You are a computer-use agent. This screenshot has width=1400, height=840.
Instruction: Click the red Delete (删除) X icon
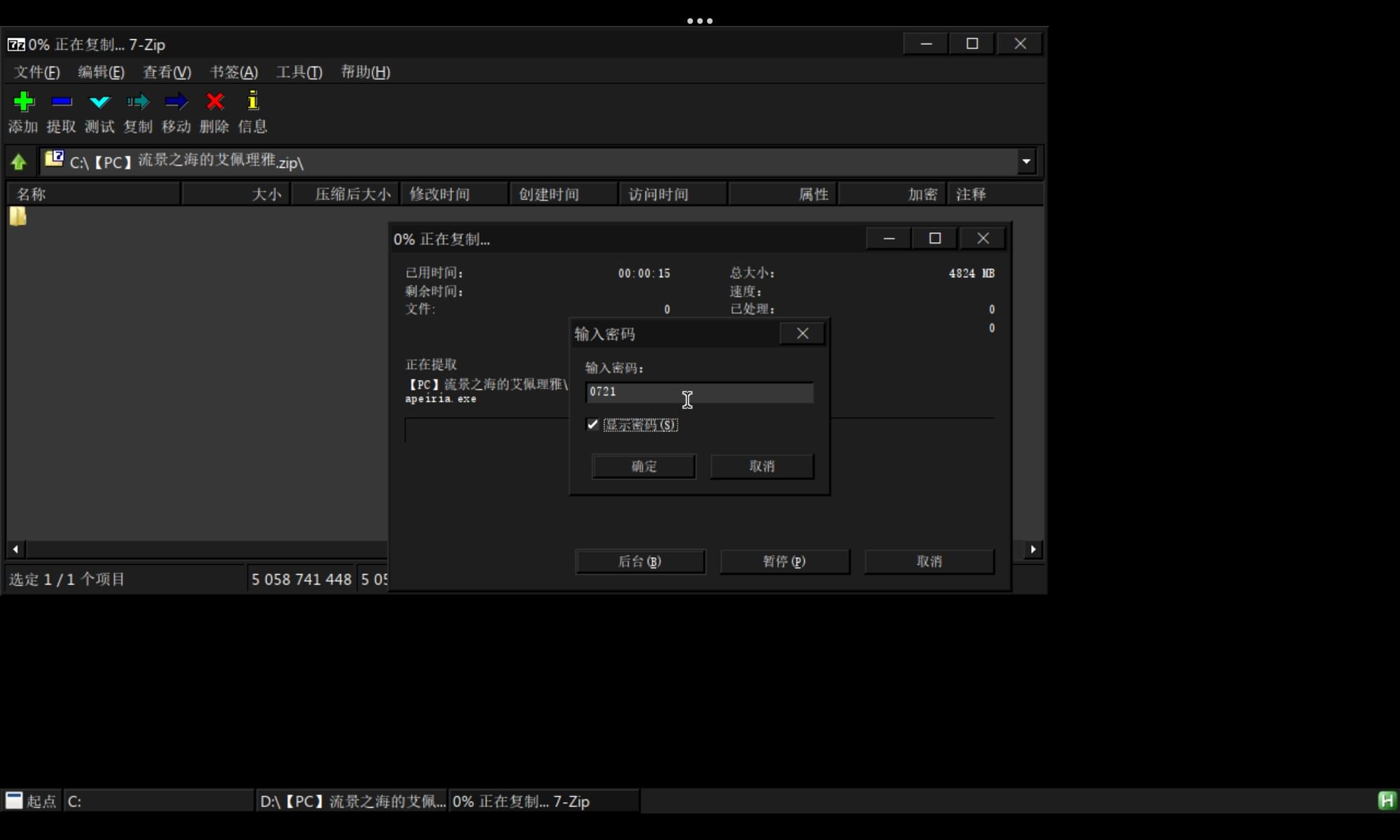coord(215,101)
